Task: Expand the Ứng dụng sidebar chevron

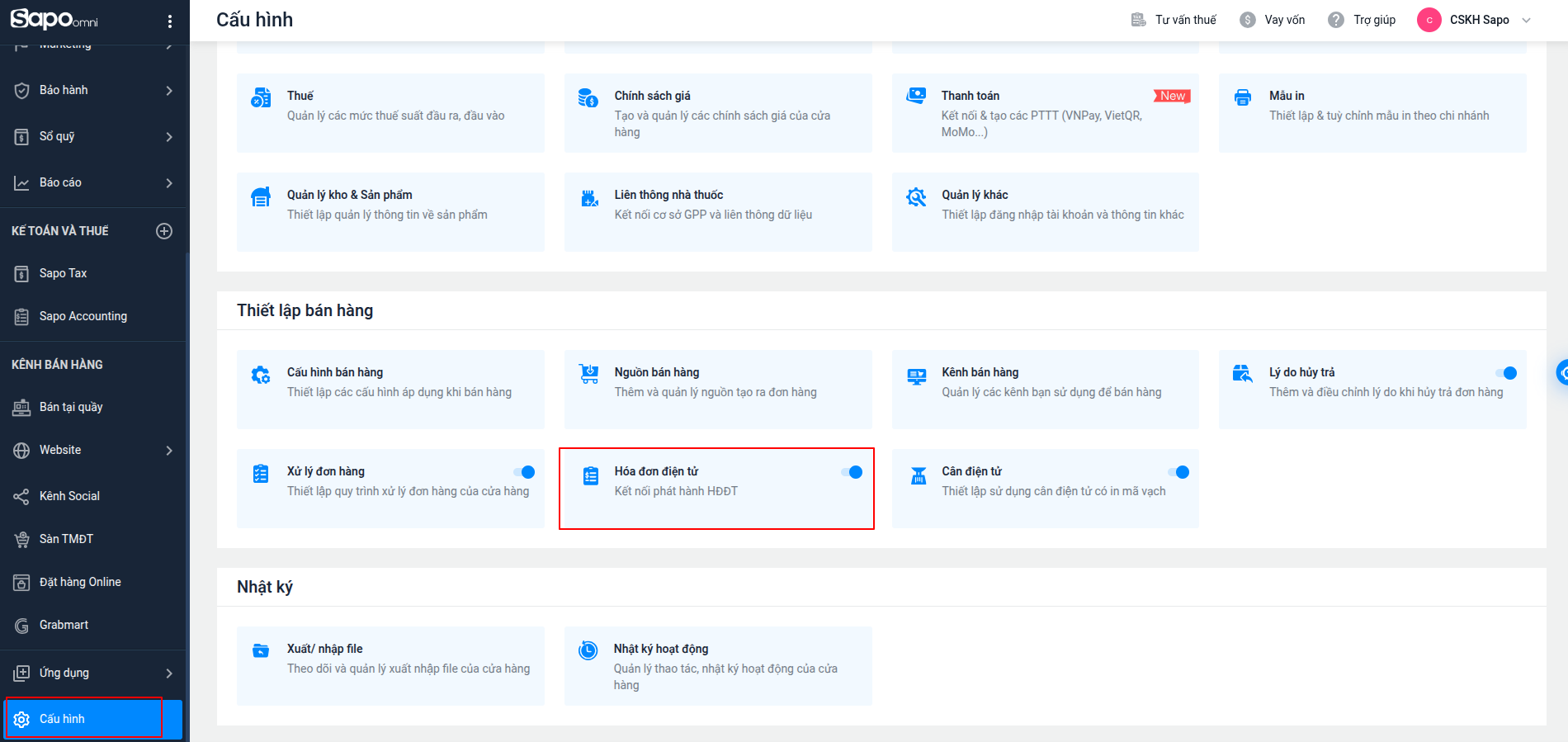Action: point(169,673)
